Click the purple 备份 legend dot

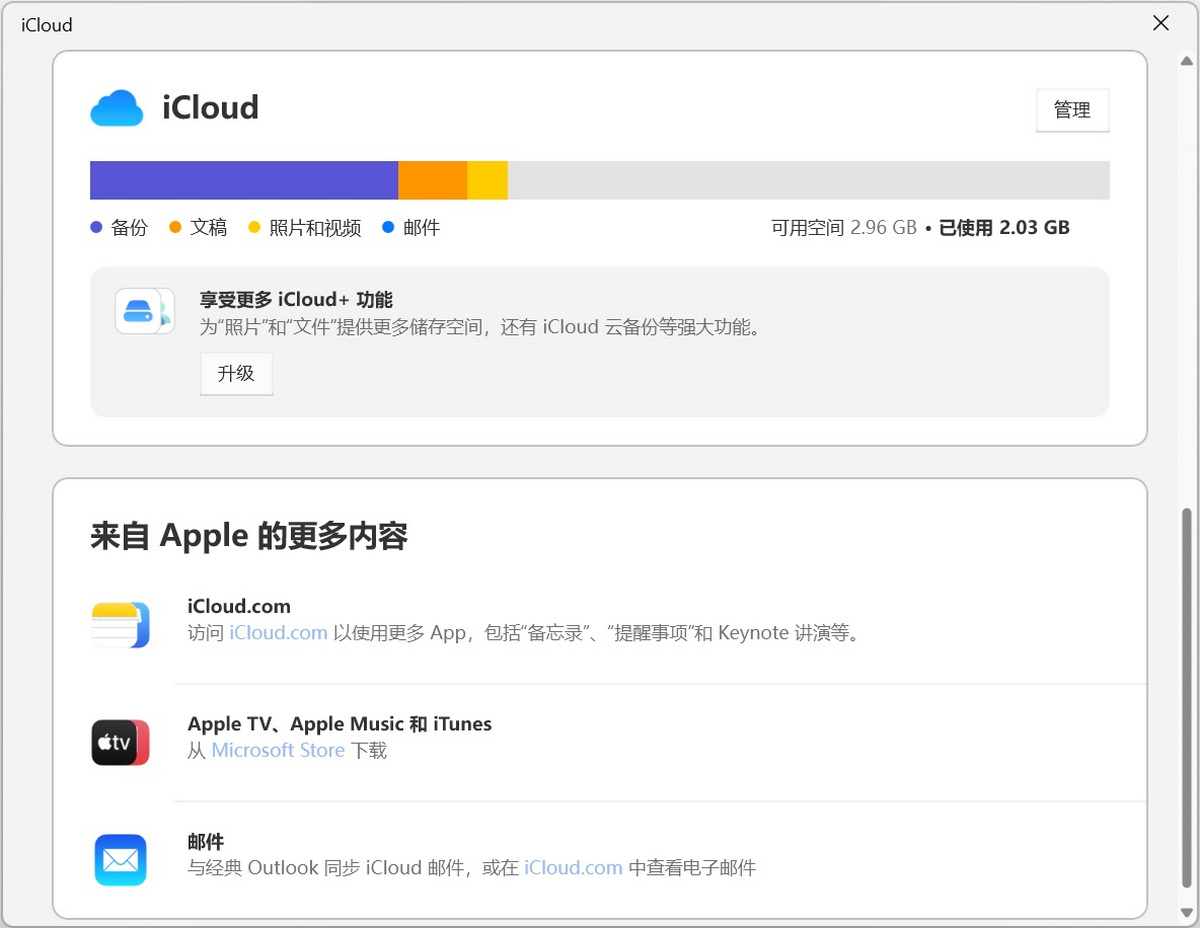click(96, 227)
